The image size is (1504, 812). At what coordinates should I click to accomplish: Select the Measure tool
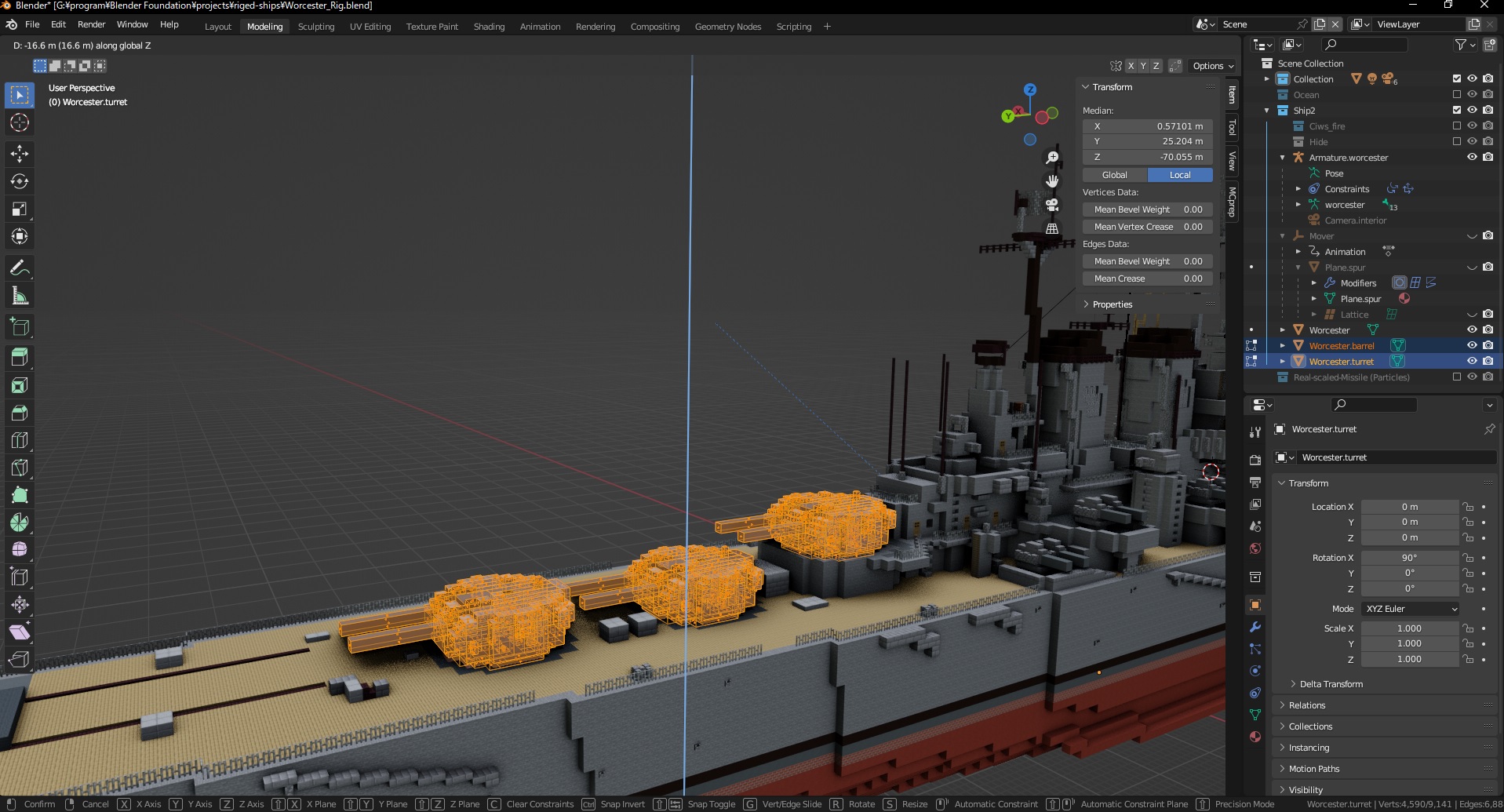click(20, 296)
